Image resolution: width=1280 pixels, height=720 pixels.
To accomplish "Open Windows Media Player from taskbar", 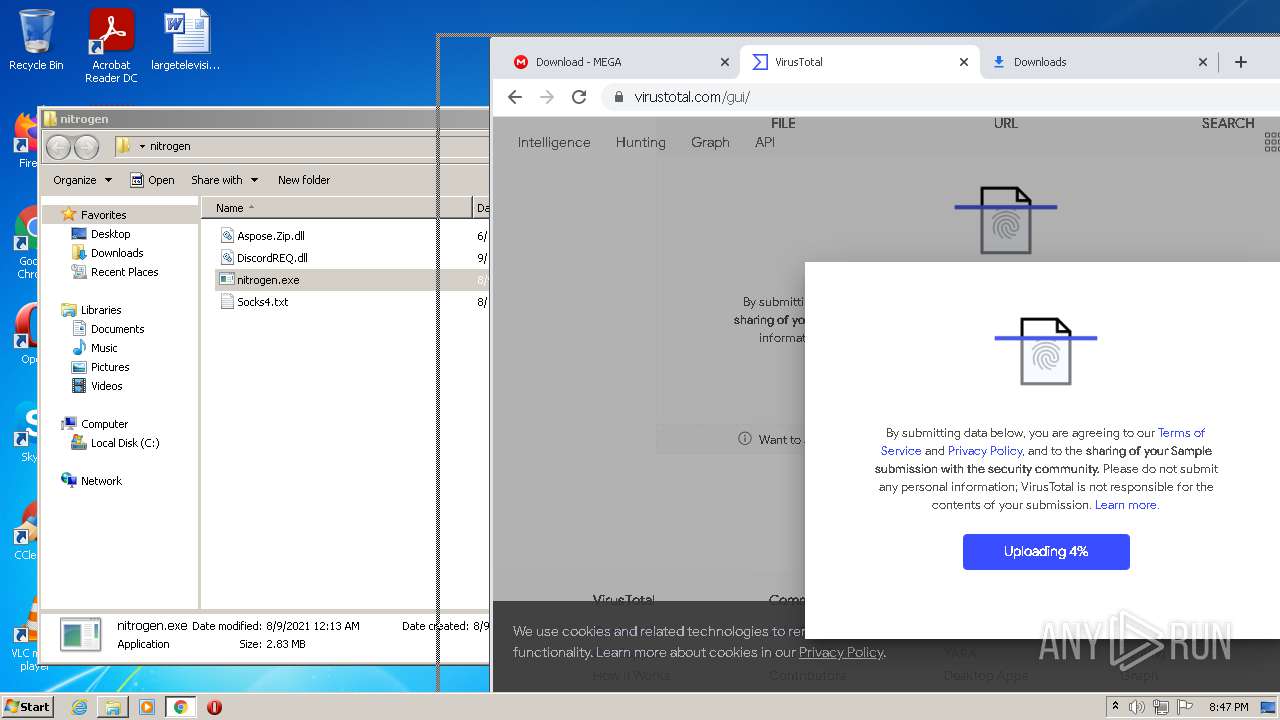I will click(x=147, y=707).
